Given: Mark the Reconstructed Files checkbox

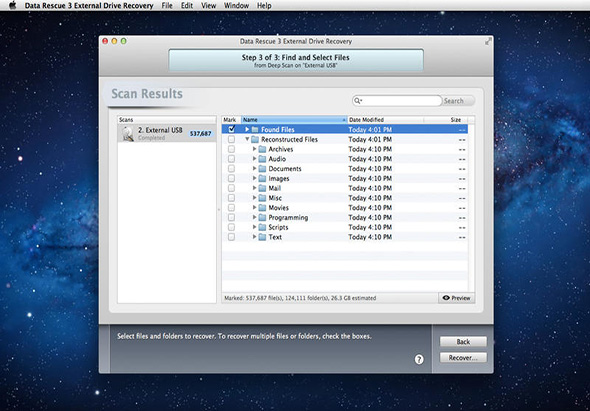Looking at the screenshot, I should click(231, 140).
